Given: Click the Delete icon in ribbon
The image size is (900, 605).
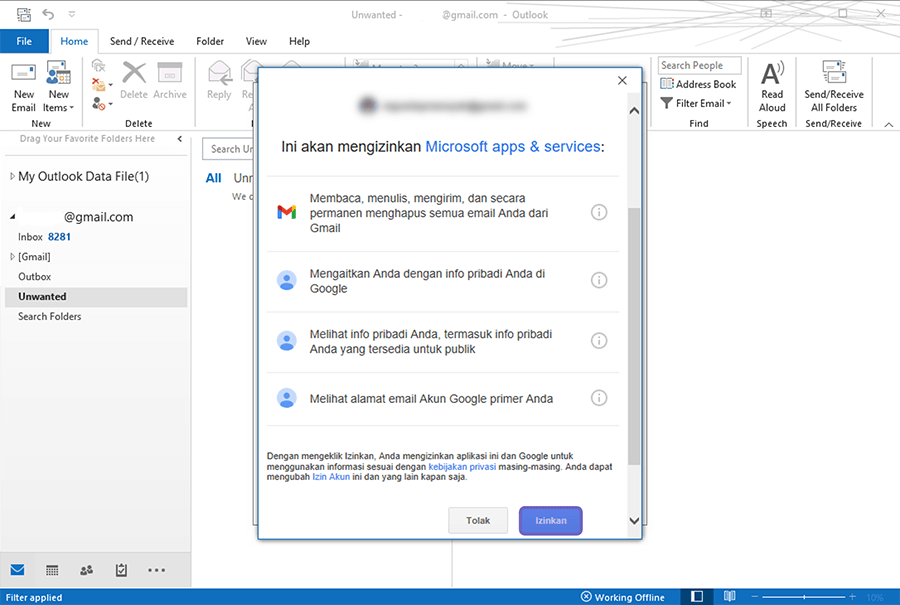Looking at the screenshot, I should coord(134,81).
